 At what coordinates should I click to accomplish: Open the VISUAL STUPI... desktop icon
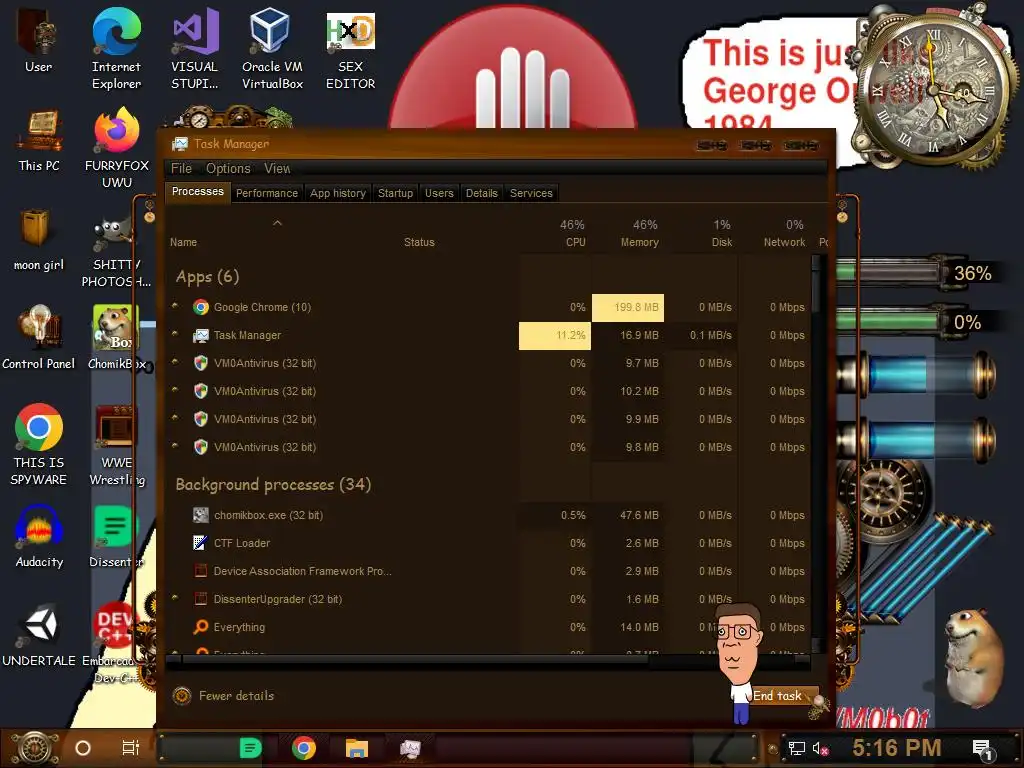pos(195,48)
